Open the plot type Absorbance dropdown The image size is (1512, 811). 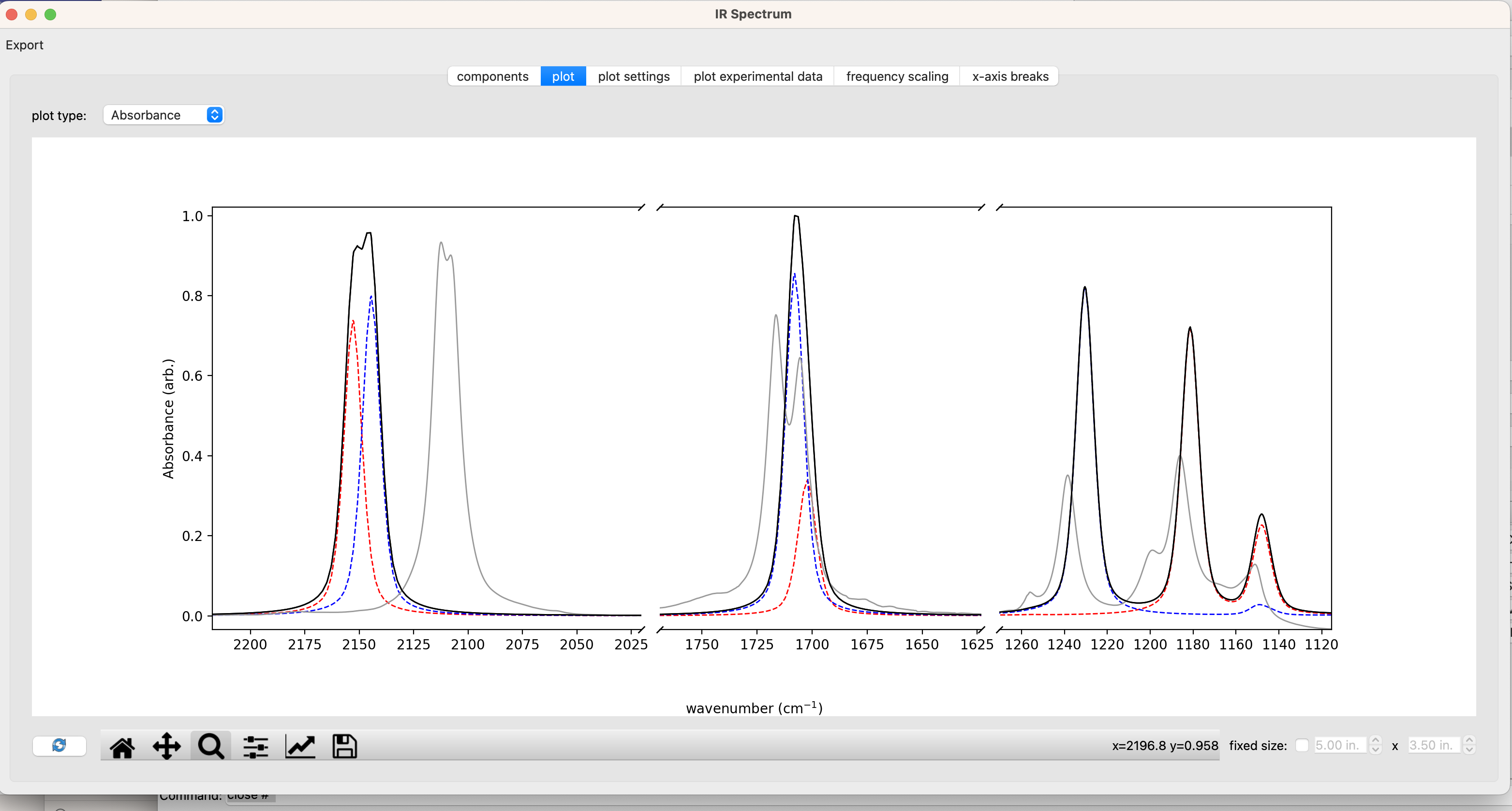pos(164,115)
